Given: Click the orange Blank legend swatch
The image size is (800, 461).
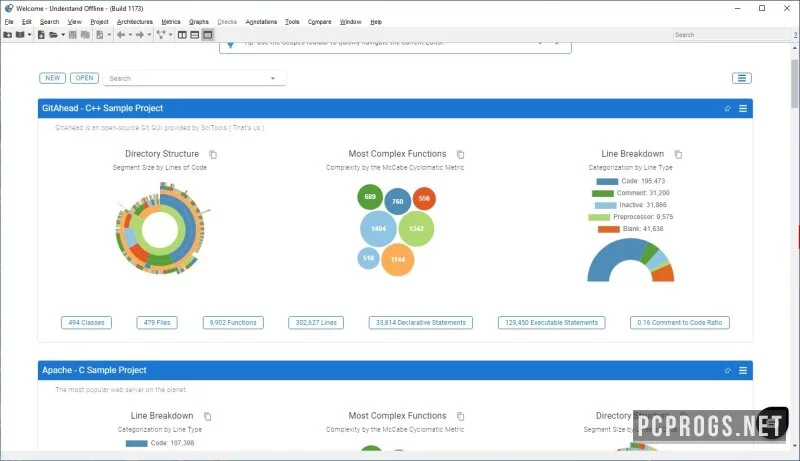Looking at the screenshot, I should (609, 229).
